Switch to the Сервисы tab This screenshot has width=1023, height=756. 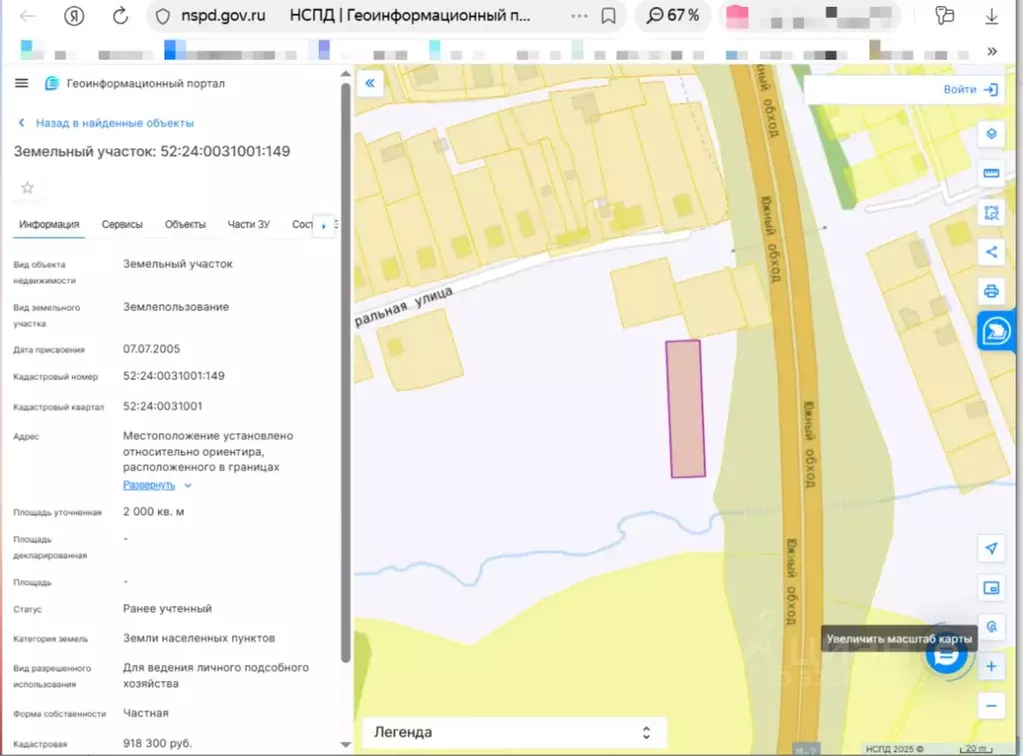click(122, 224)
